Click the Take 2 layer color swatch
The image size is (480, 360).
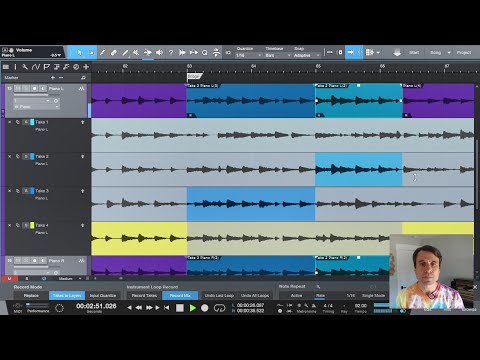click(32, 157)
